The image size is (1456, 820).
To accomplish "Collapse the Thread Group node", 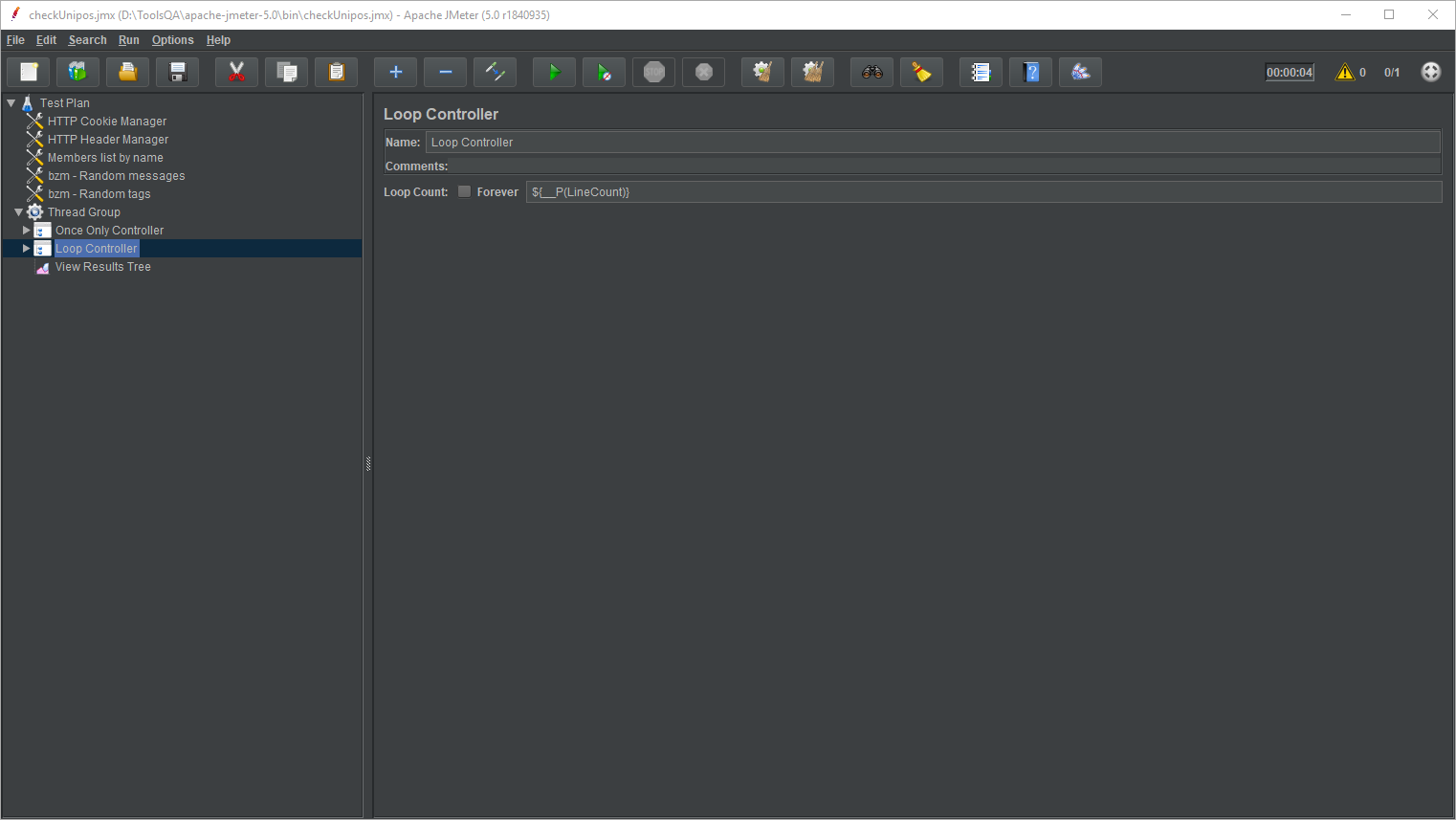I will (x=18, y=212).
